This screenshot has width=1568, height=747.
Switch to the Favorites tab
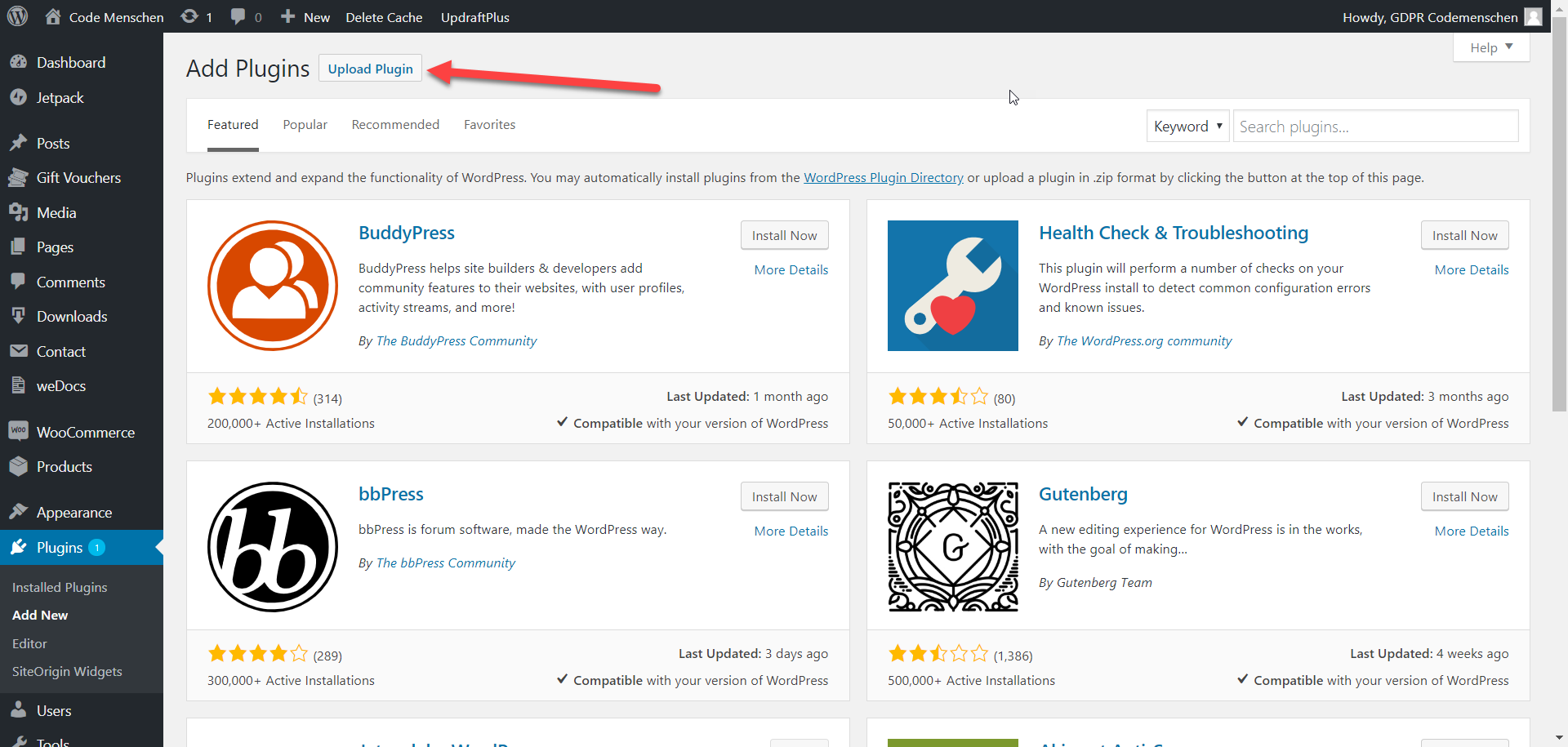coord(489,125)
